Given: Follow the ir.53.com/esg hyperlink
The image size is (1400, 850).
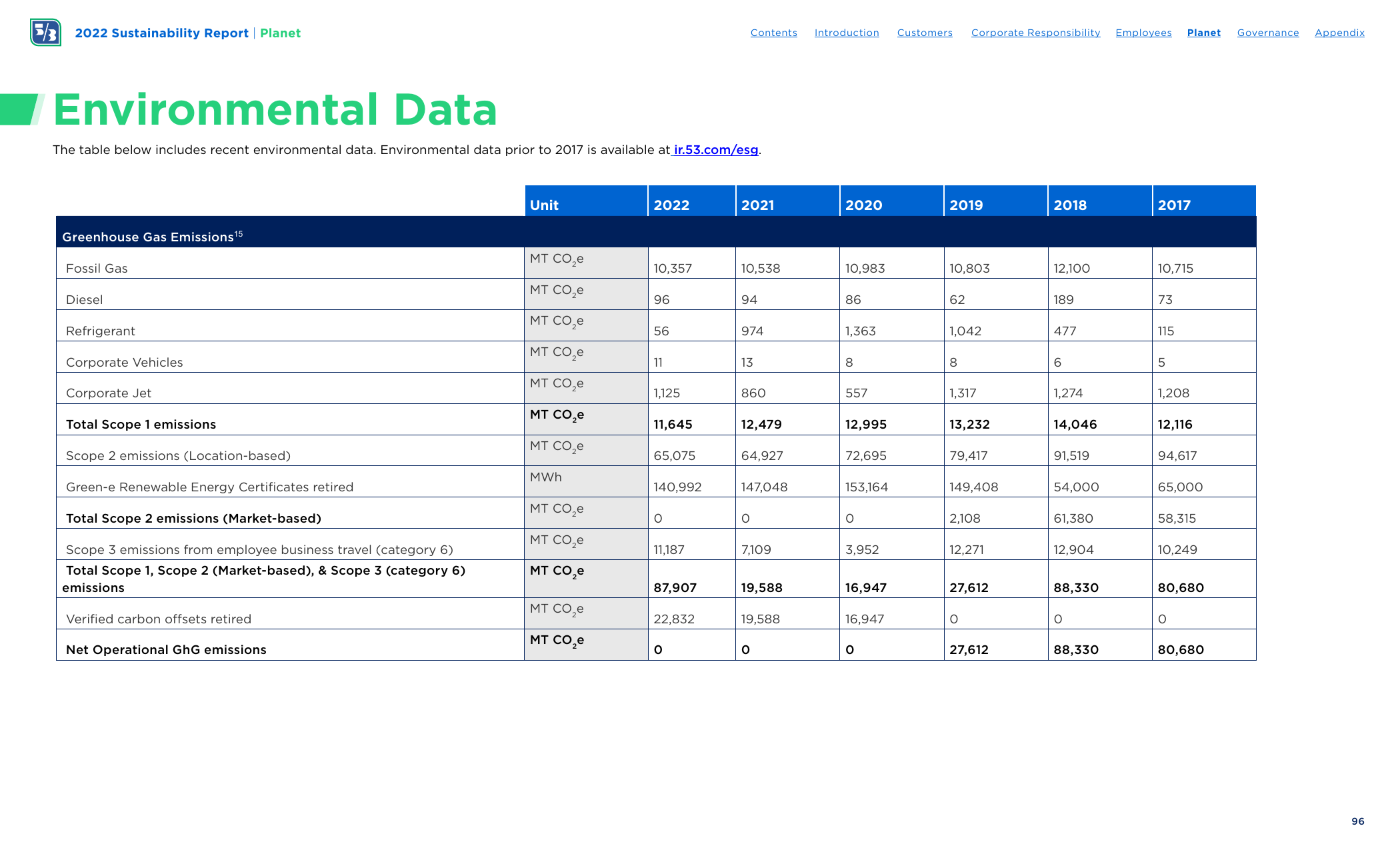Looking at the screenshot, I should pos(716,150).
